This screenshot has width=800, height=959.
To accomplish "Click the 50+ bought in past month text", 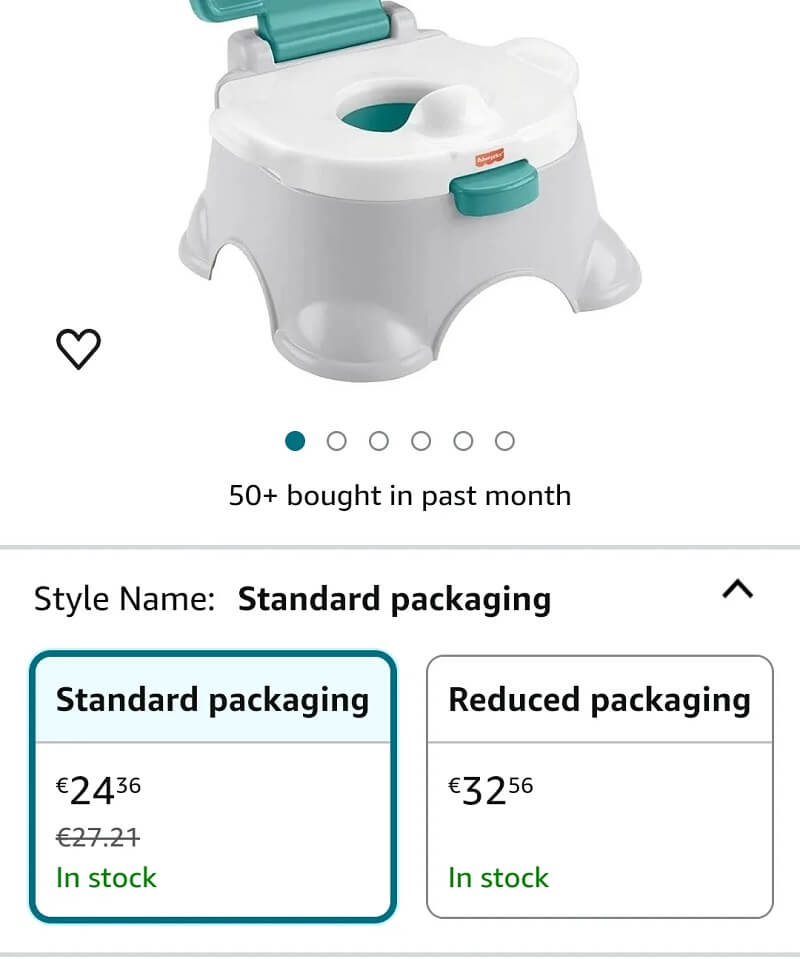I will [x=400, y=495].
